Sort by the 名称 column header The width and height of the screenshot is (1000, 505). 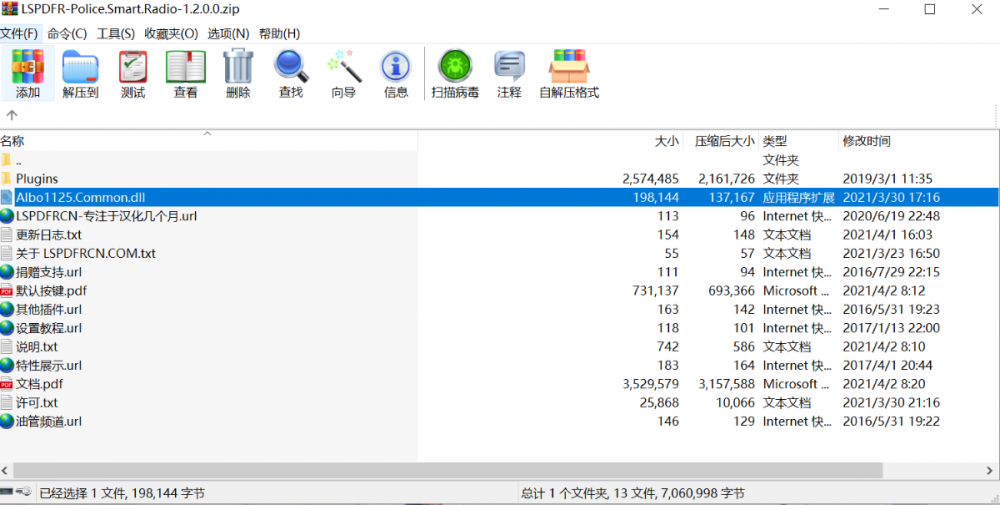click(x=208, y=141)
